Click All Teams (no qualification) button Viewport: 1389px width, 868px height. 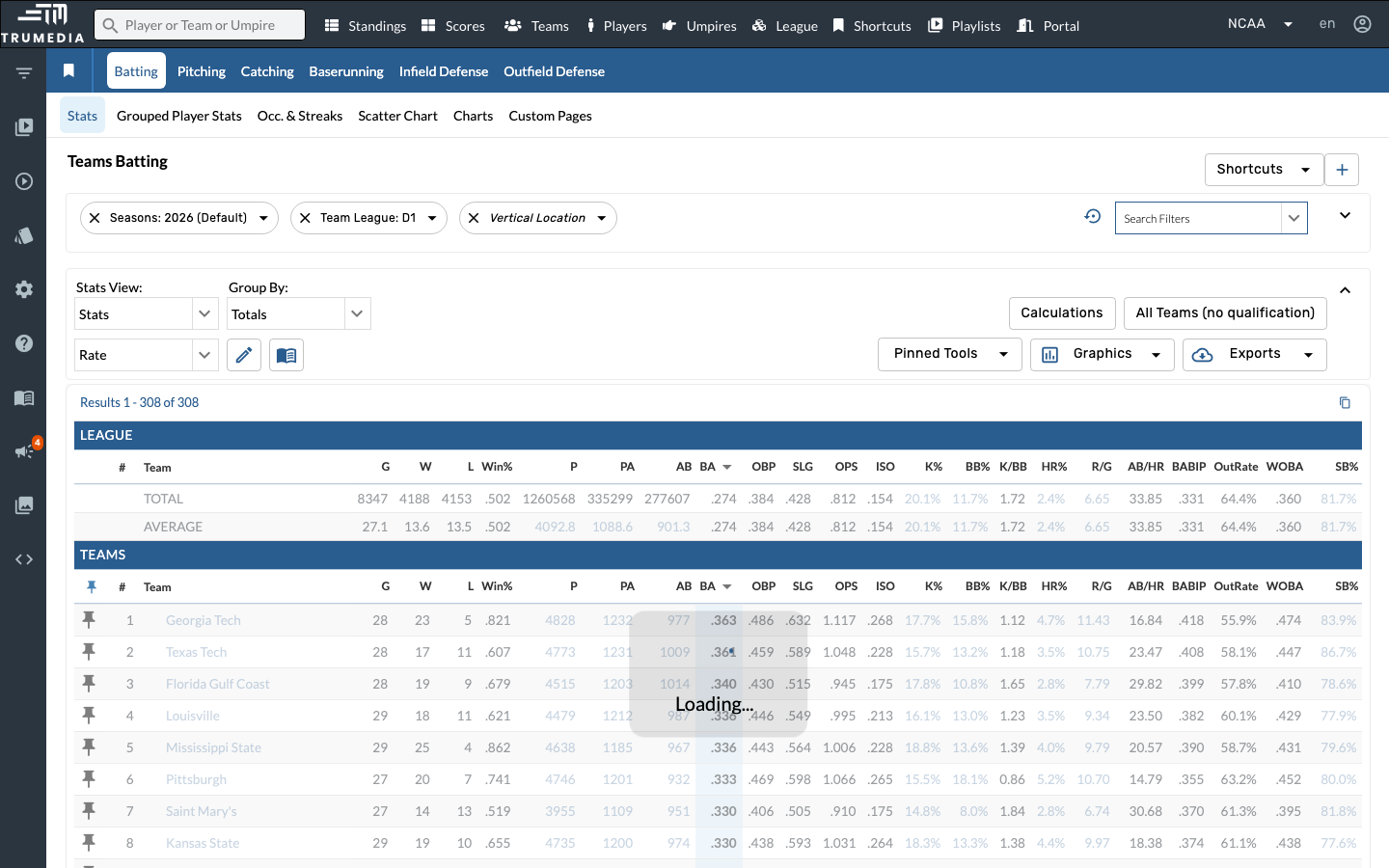(x=1225, y=312)
